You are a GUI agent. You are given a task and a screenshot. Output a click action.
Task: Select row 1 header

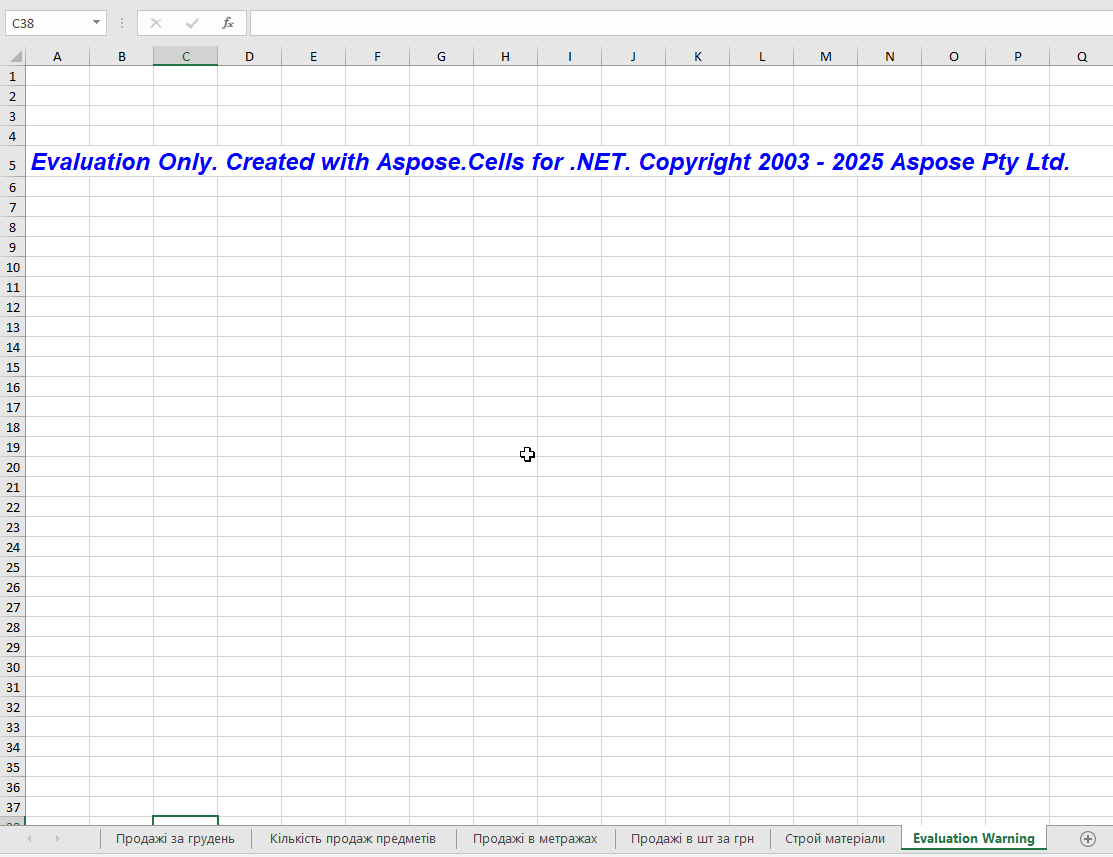(13, 76)
